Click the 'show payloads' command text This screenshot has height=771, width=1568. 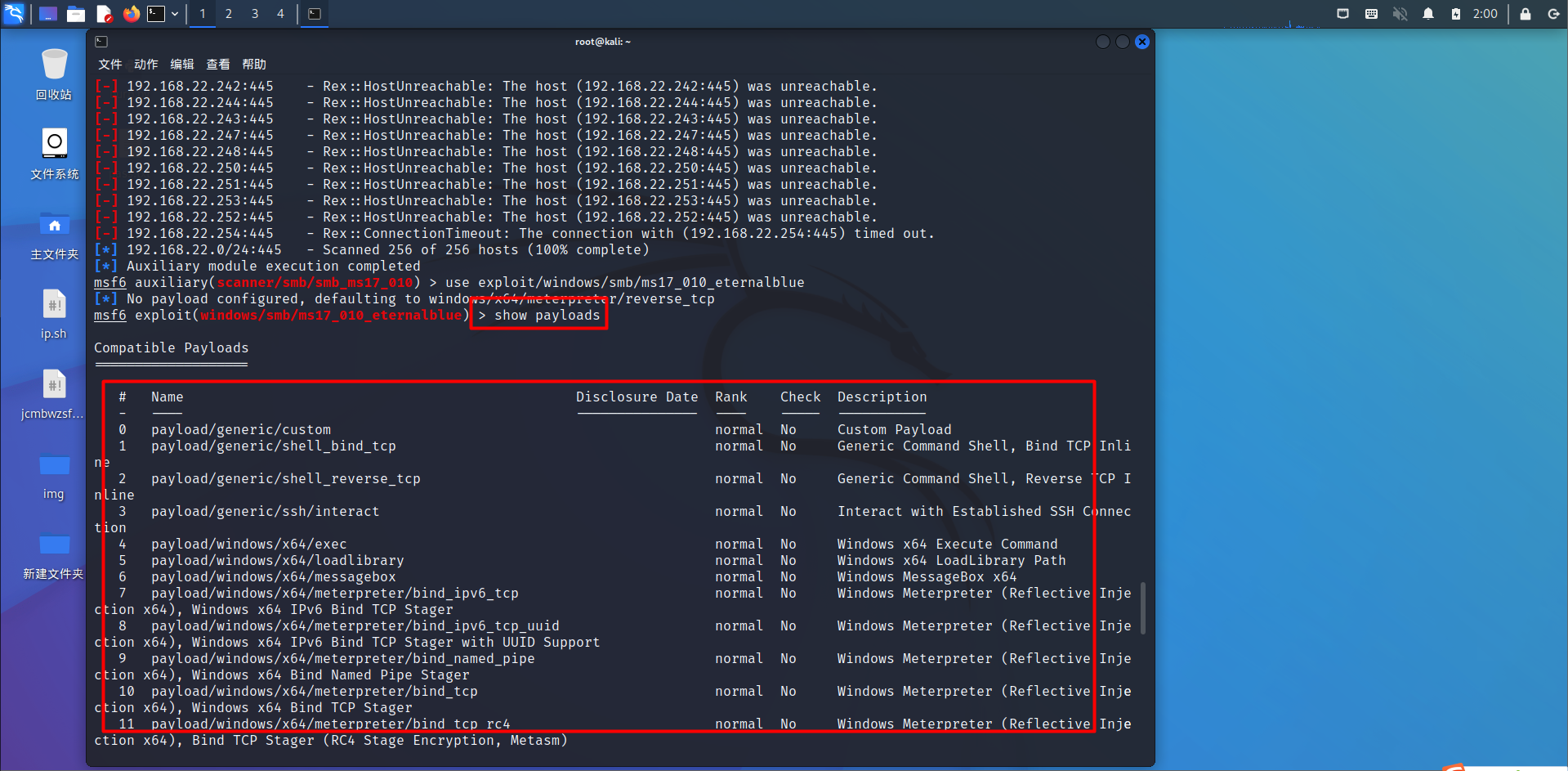[547, 316]
